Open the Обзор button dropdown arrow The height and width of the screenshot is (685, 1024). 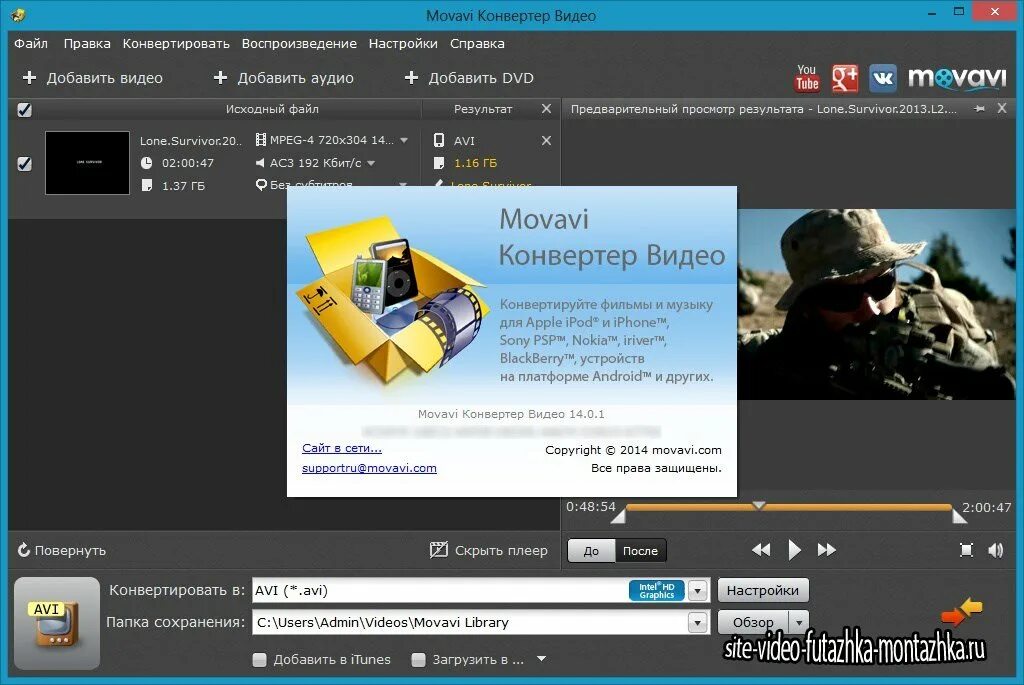pos(799,622)
